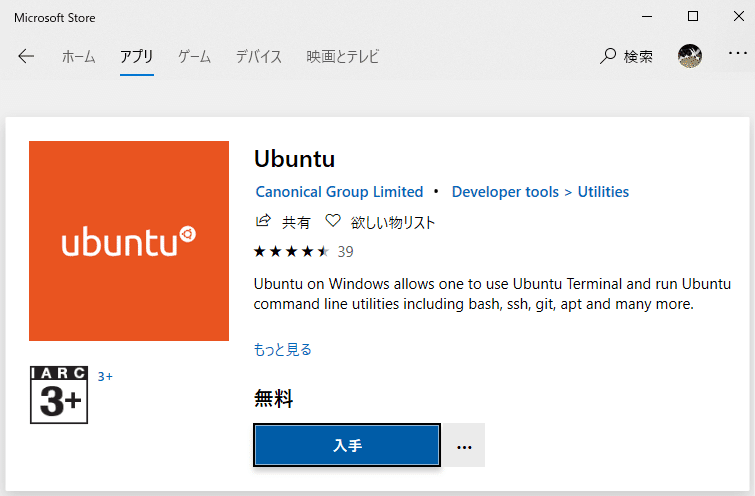Click the star rating row
Screen dimensions: 755x496
tap(291, 251)
